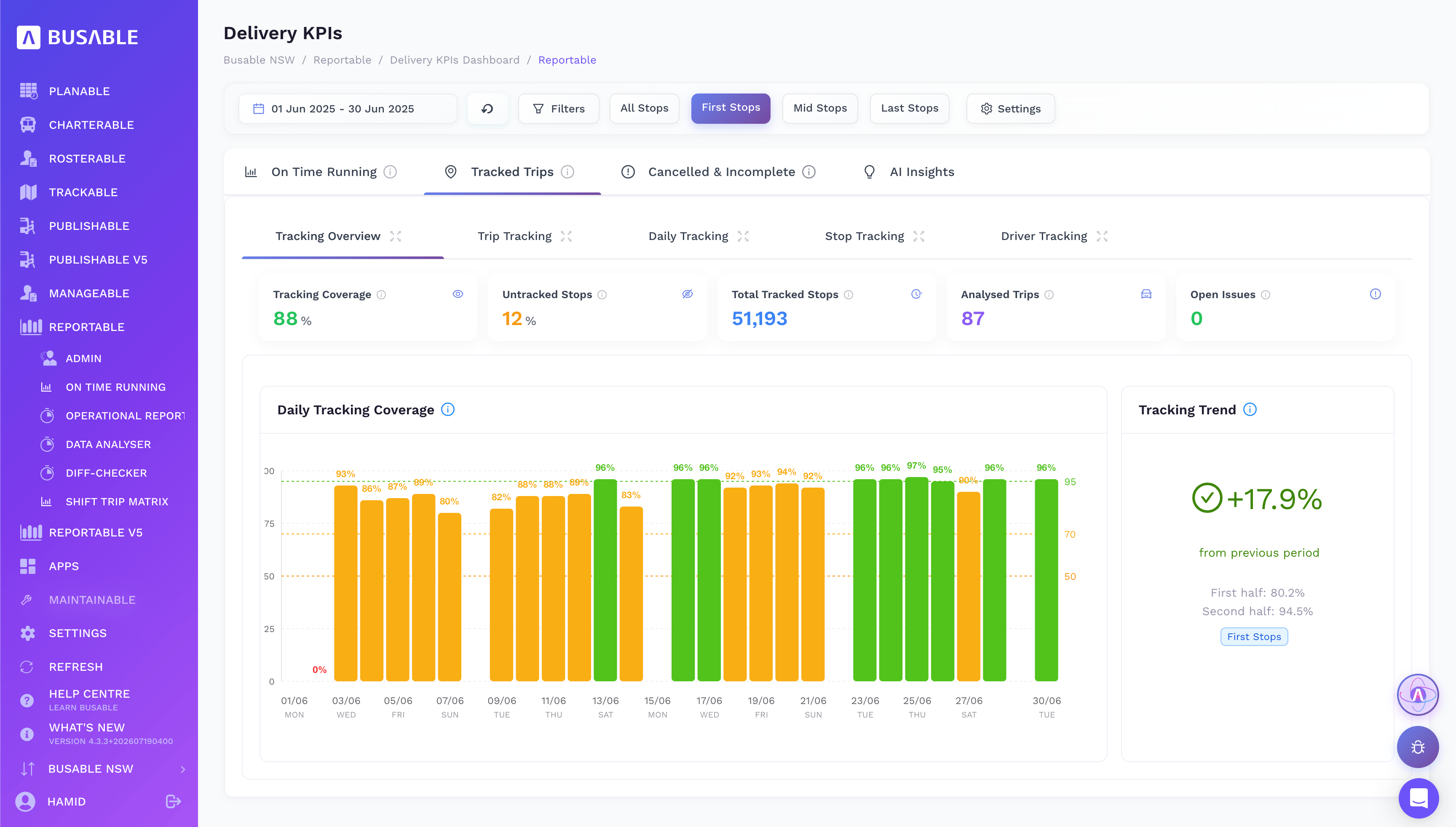Expand the Busable NSW chevron
The image size is (1456, 827).
tap(182, 769)
